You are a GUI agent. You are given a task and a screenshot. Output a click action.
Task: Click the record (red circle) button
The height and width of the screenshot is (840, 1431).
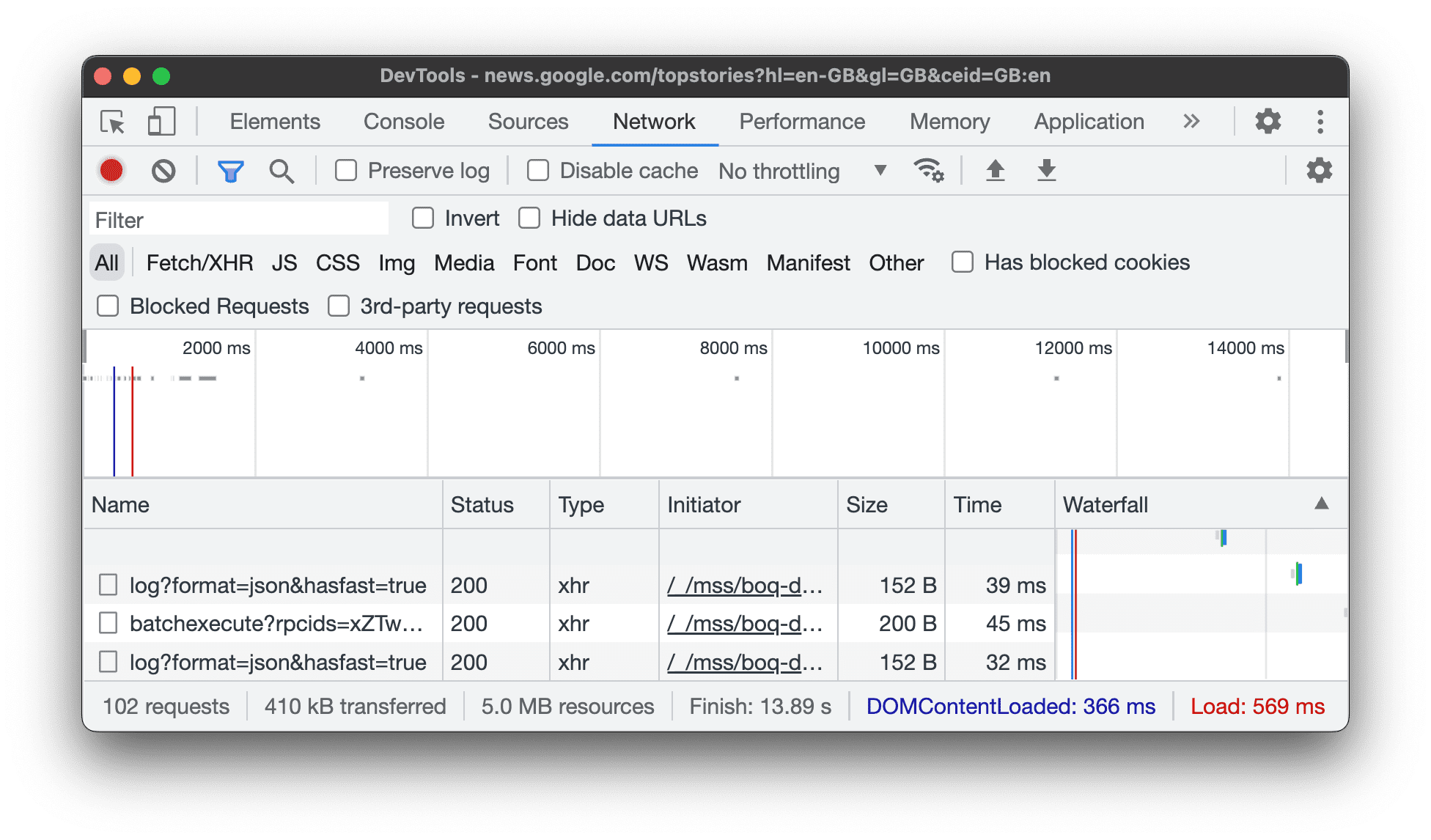tap(110, 170)
